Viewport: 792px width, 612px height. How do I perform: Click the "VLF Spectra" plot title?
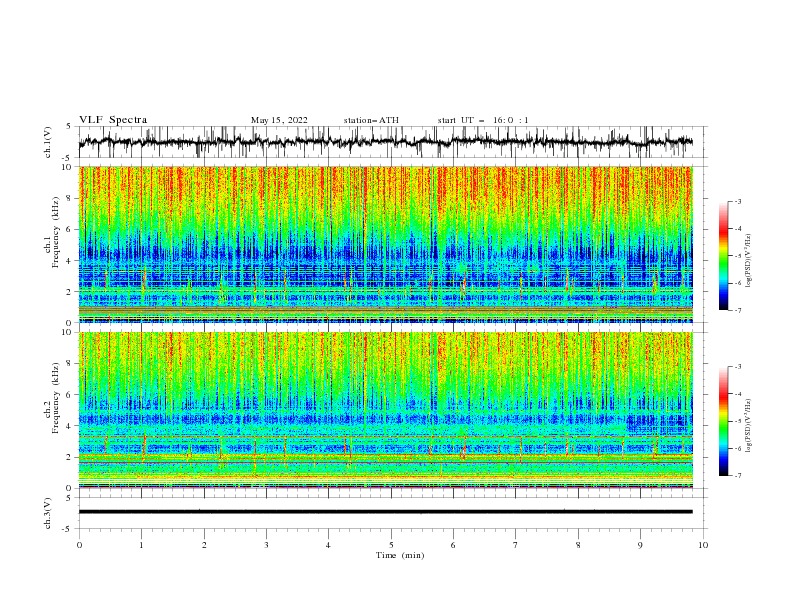coord(113,120)
